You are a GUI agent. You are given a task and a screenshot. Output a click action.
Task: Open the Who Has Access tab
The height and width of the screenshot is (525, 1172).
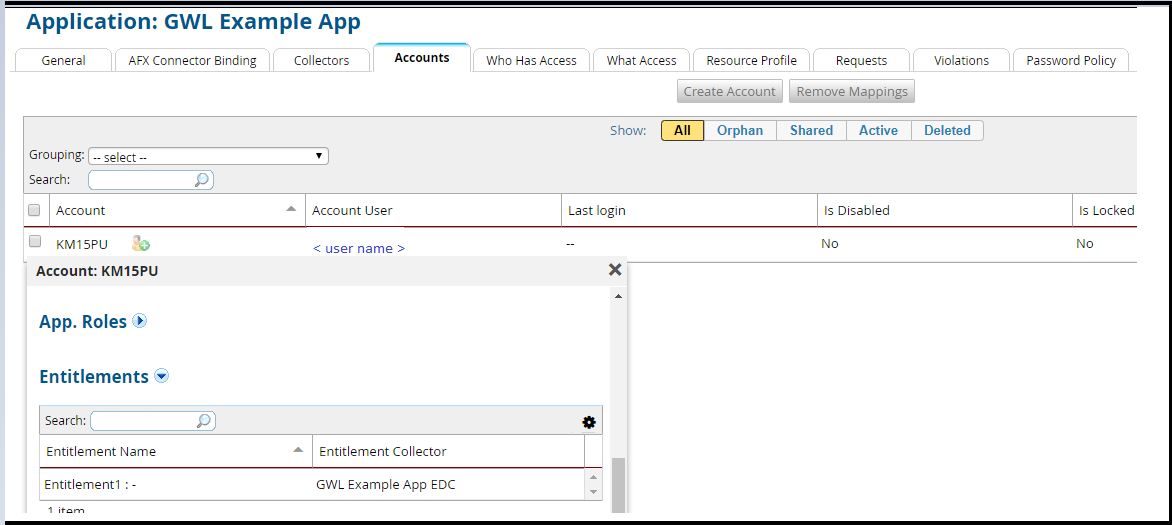pyautogui.click(x=531, y=61)
